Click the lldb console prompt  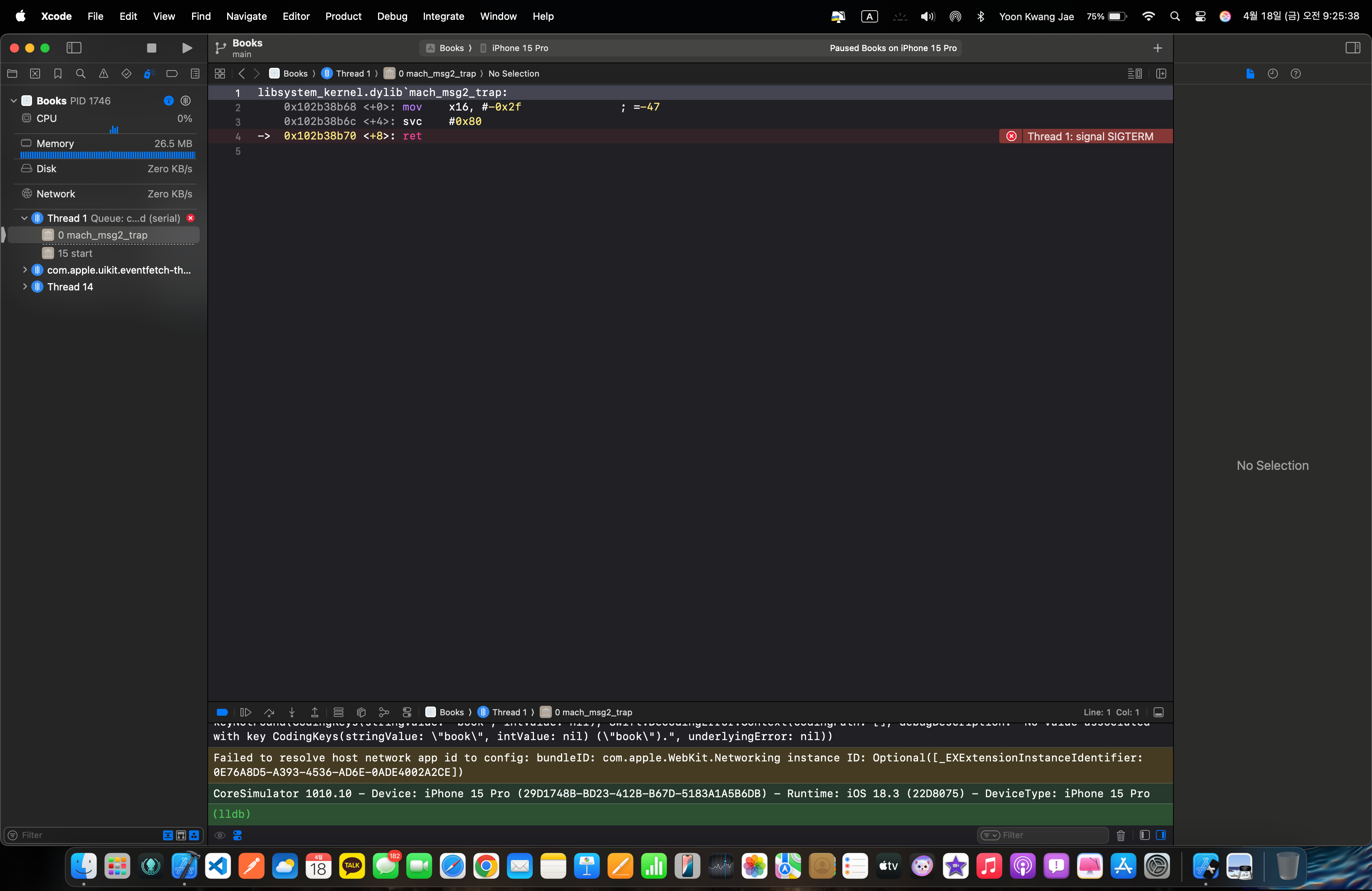[232, 814]
